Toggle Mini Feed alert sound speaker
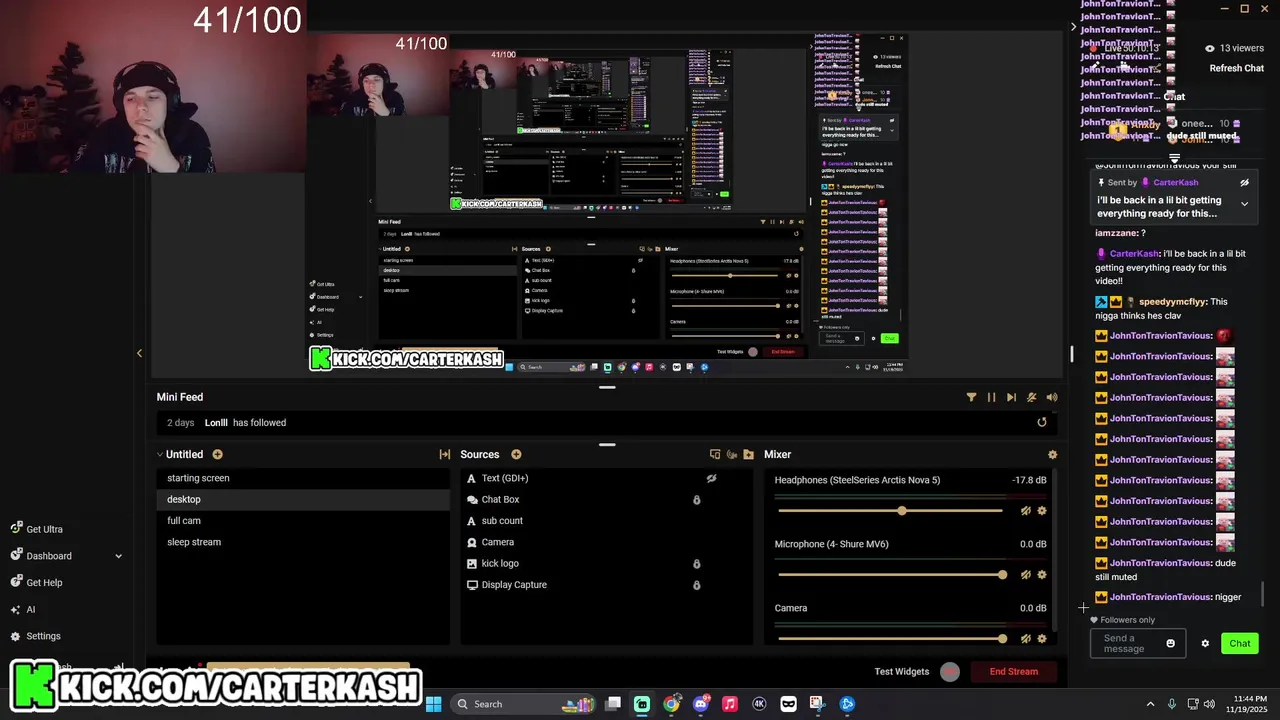The width and height of the screenshot is (1280, 720). (1052, 397)
